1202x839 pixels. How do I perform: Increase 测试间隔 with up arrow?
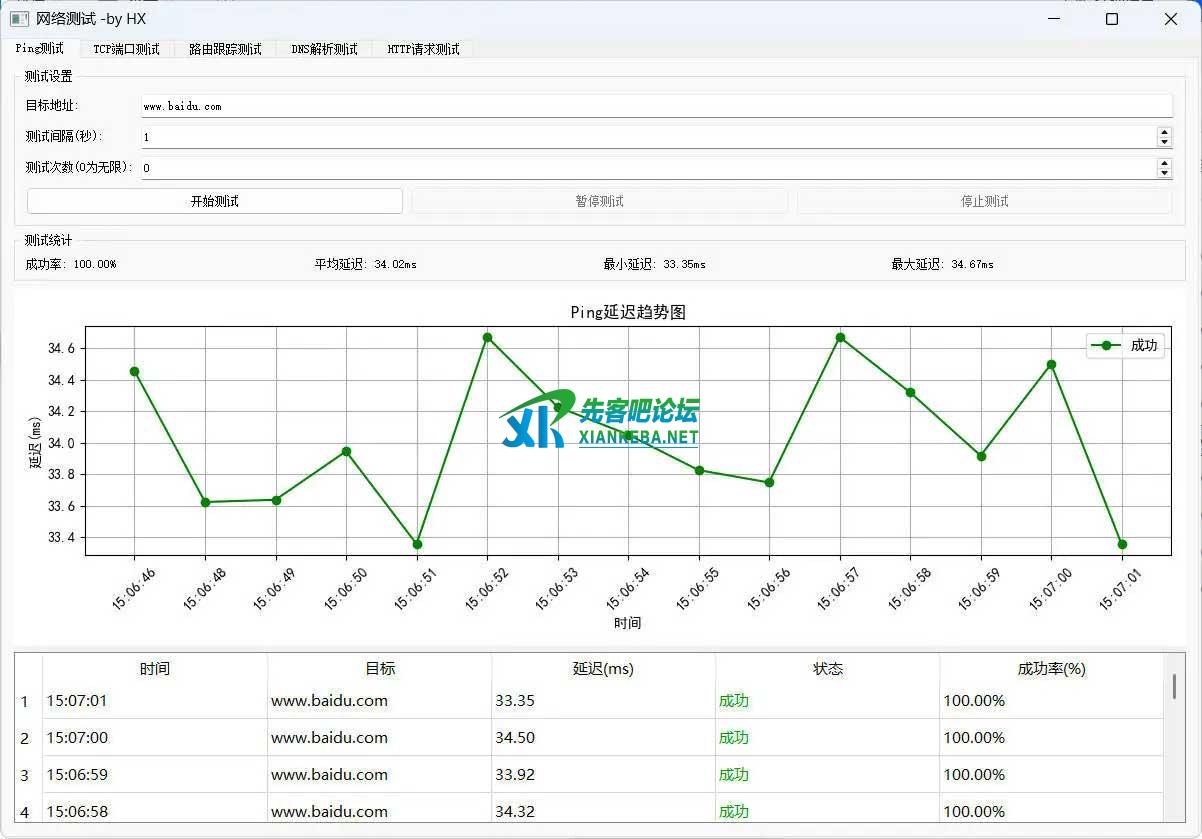coord(1164,132)
